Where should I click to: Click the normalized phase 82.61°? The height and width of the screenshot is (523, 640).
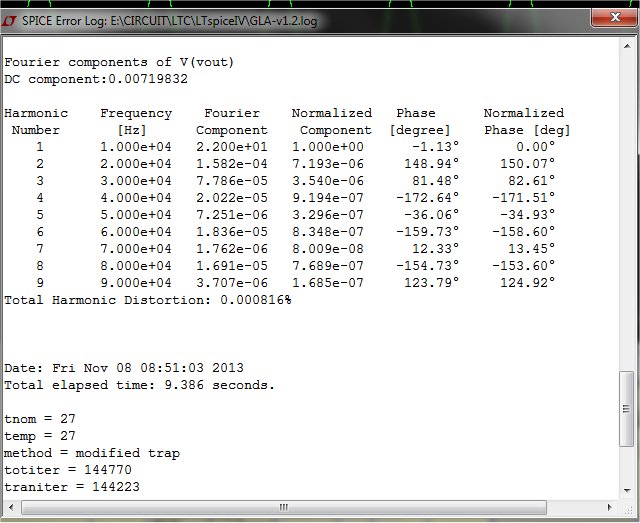pos(532,180)
